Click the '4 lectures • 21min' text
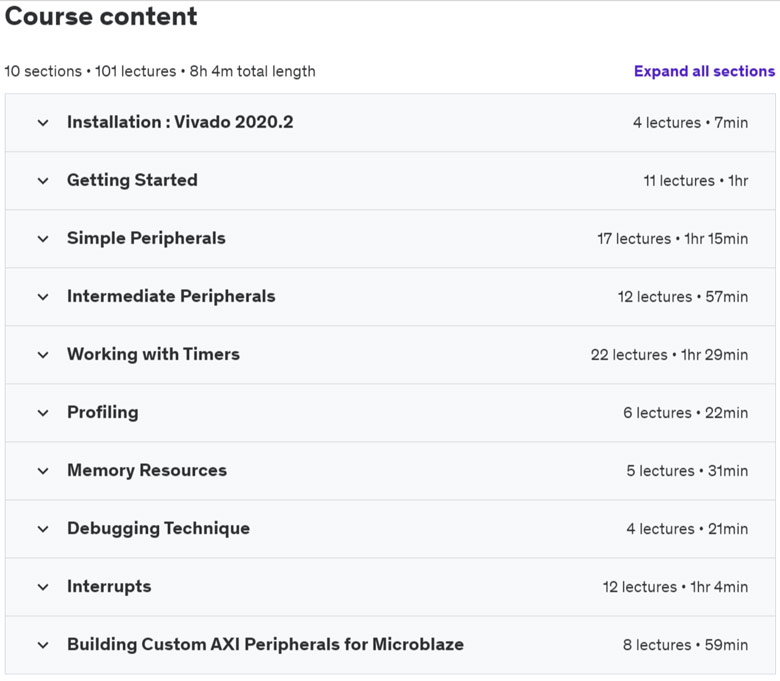Image resolution: width=780 pixels, height=681 pixels. (687, 529)
